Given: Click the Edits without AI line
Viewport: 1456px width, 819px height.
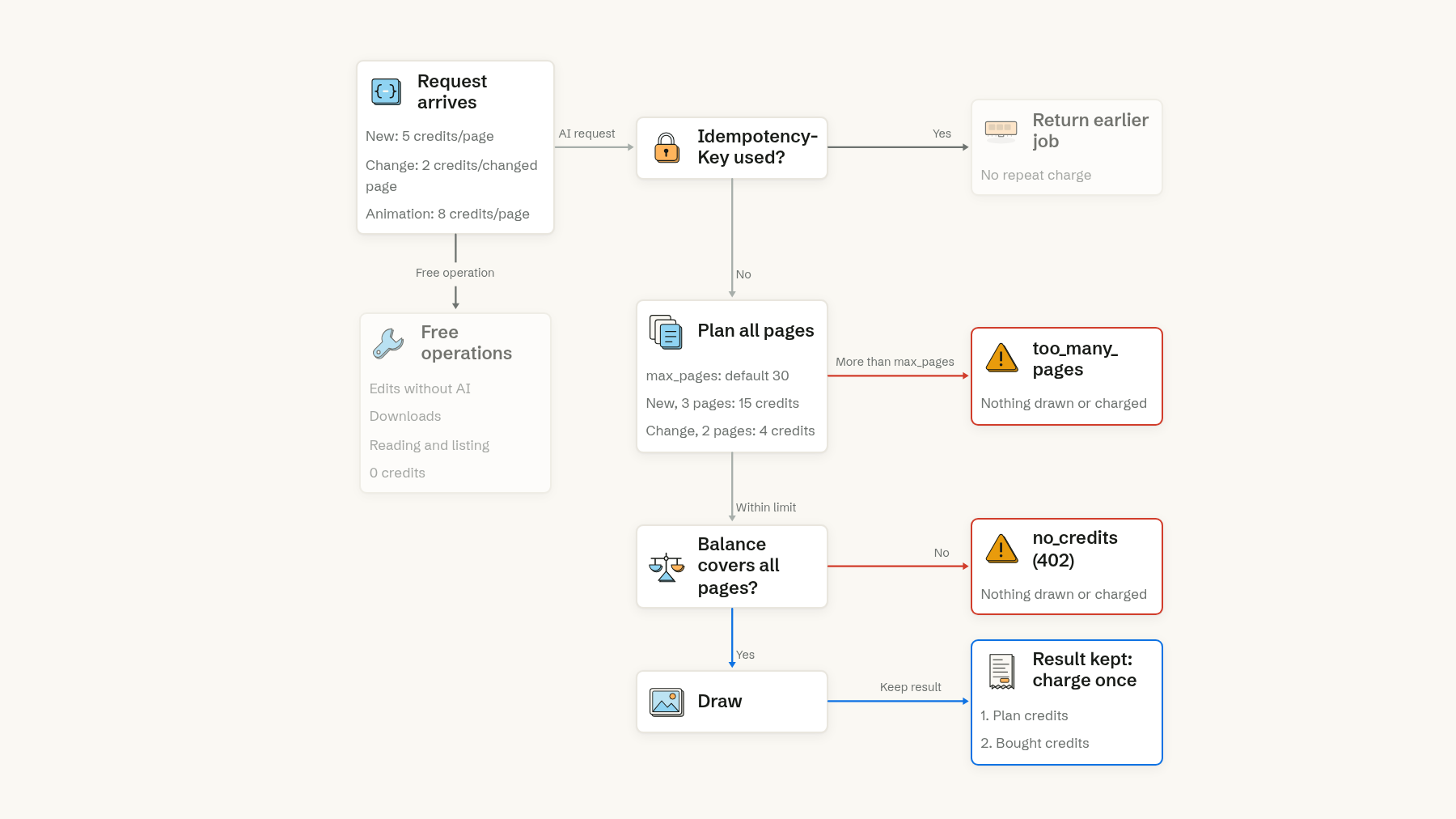Looking at the screenshot, I should pyautogui.click(x=420, y=388).
